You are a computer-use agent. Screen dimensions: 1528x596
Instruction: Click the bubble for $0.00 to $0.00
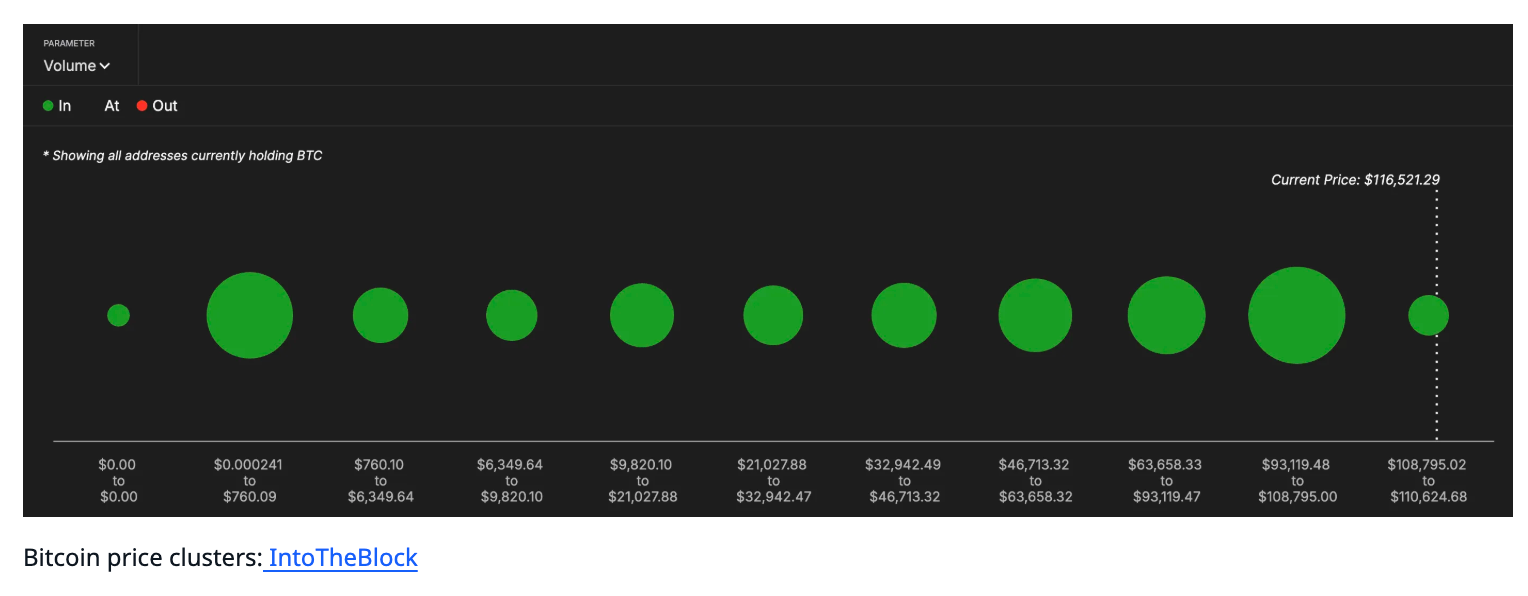(x=118, y=315)
